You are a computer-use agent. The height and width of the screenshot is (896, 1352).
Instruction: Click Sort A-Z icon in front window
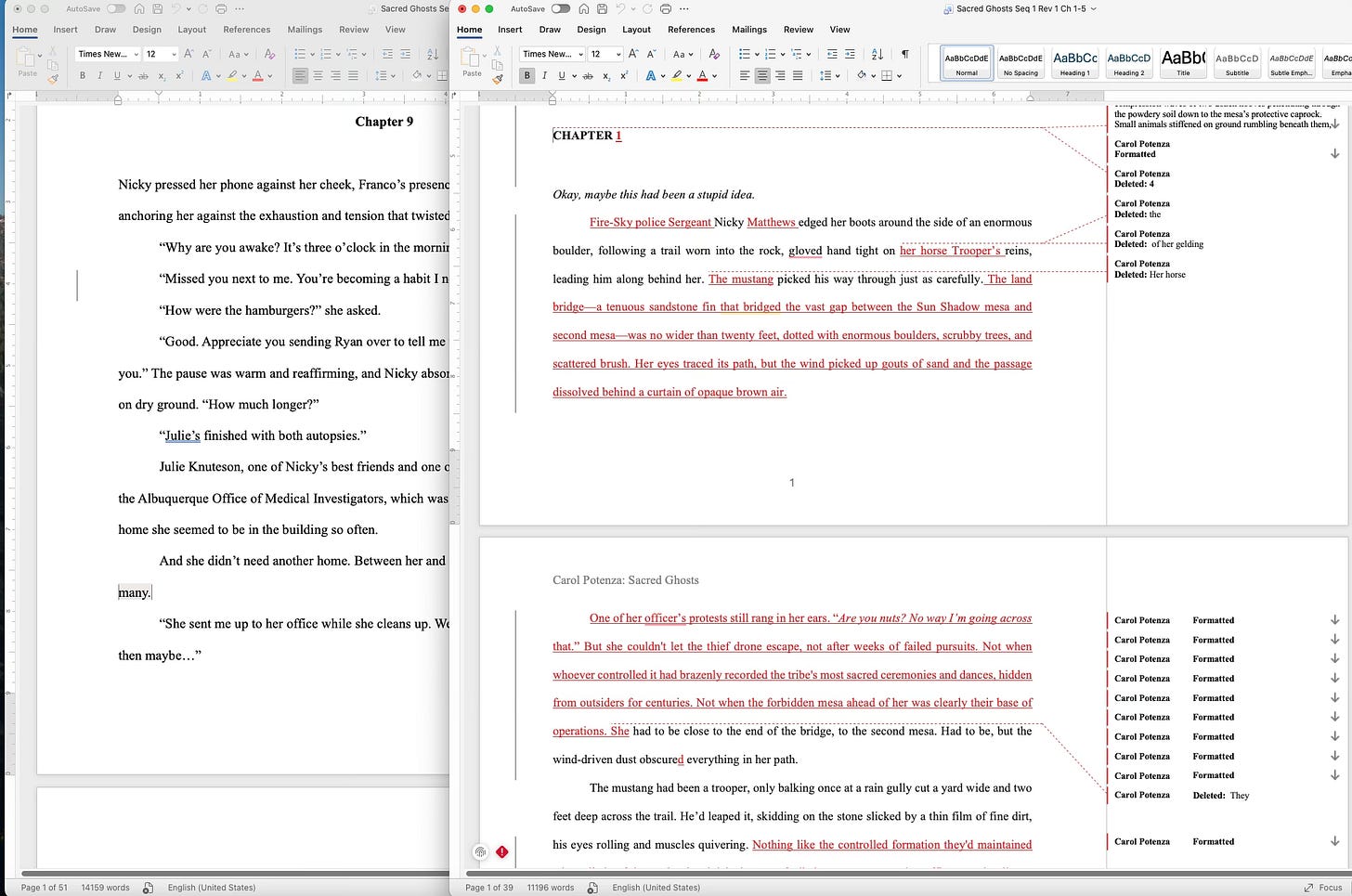(877, 54)
